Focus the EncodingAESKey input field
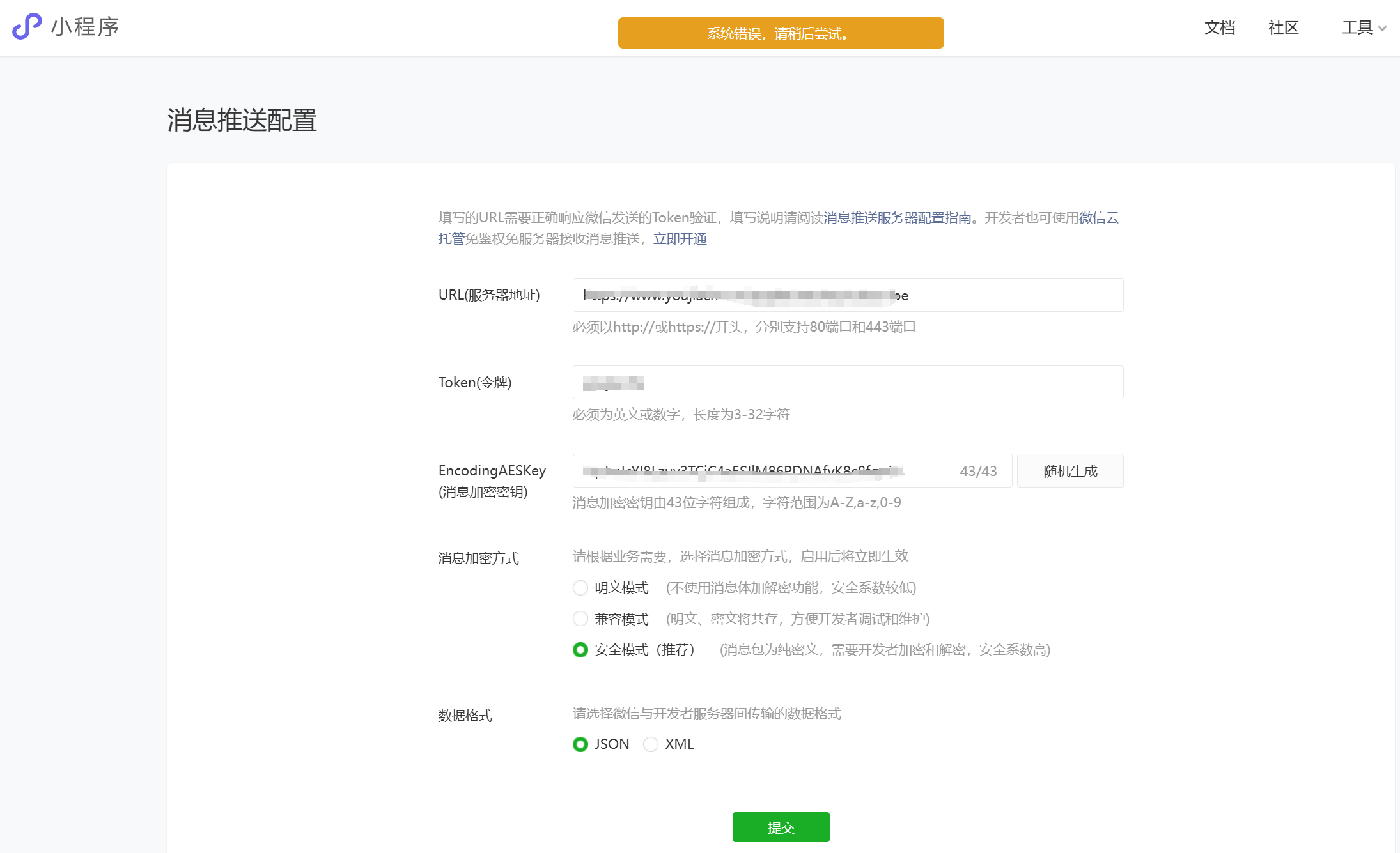The width and height of the screenshot is (1400, 853). point(792,471)
